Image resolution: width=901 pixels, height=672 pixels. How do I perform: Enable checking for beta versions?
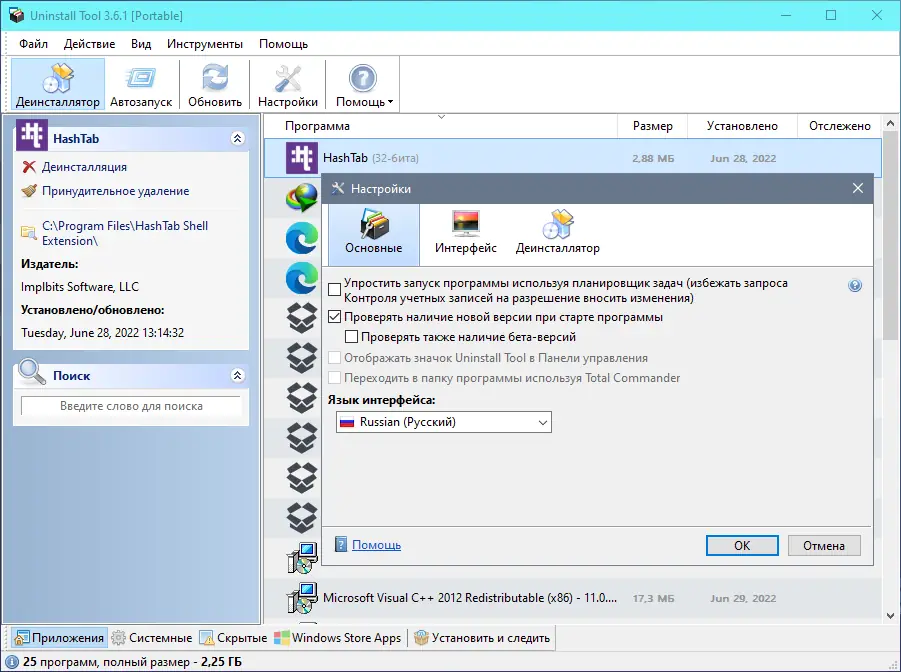click(351, 337)
